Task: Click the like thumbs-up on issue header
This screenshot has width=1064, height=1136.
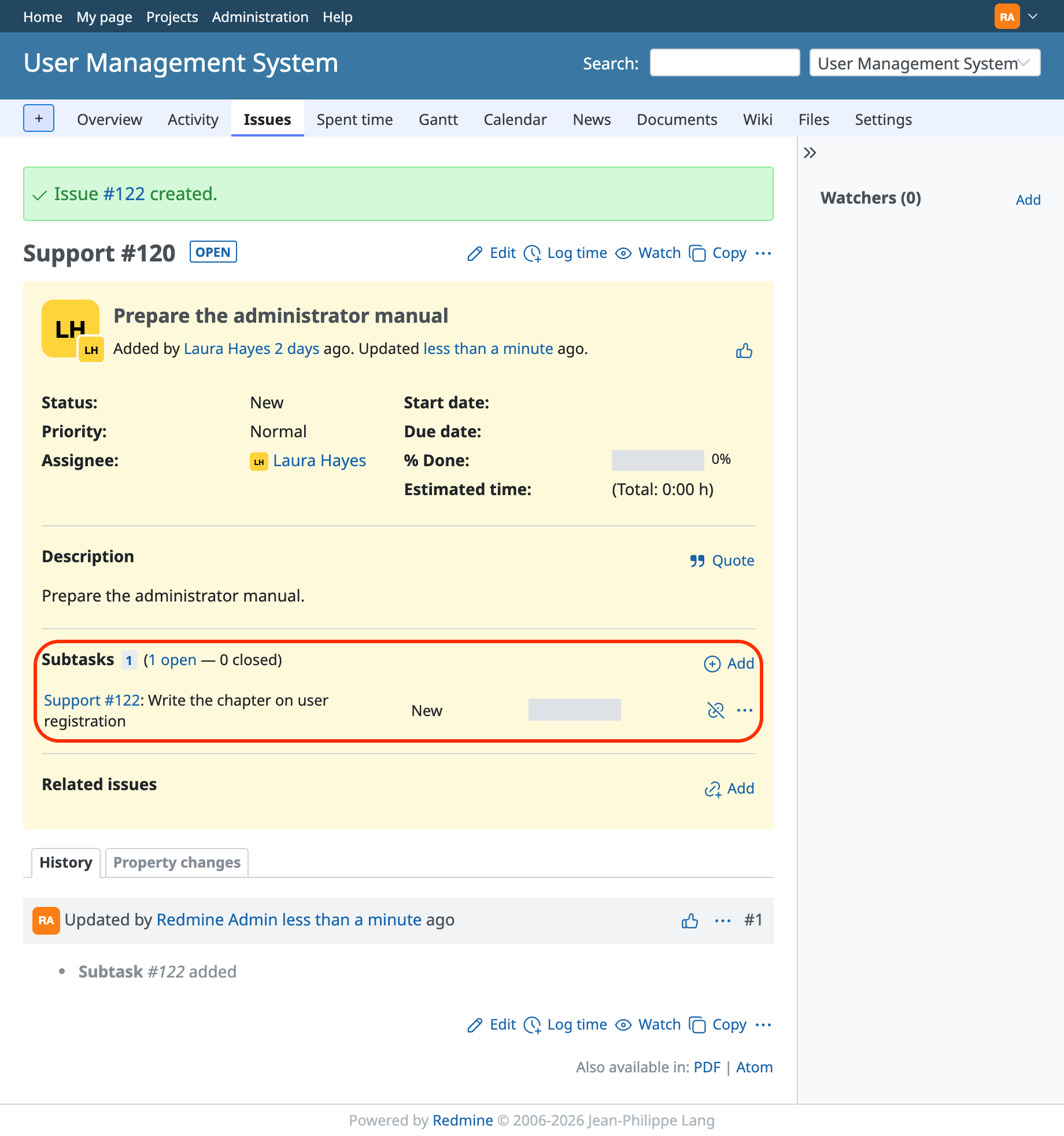Action: click(744, 351)
